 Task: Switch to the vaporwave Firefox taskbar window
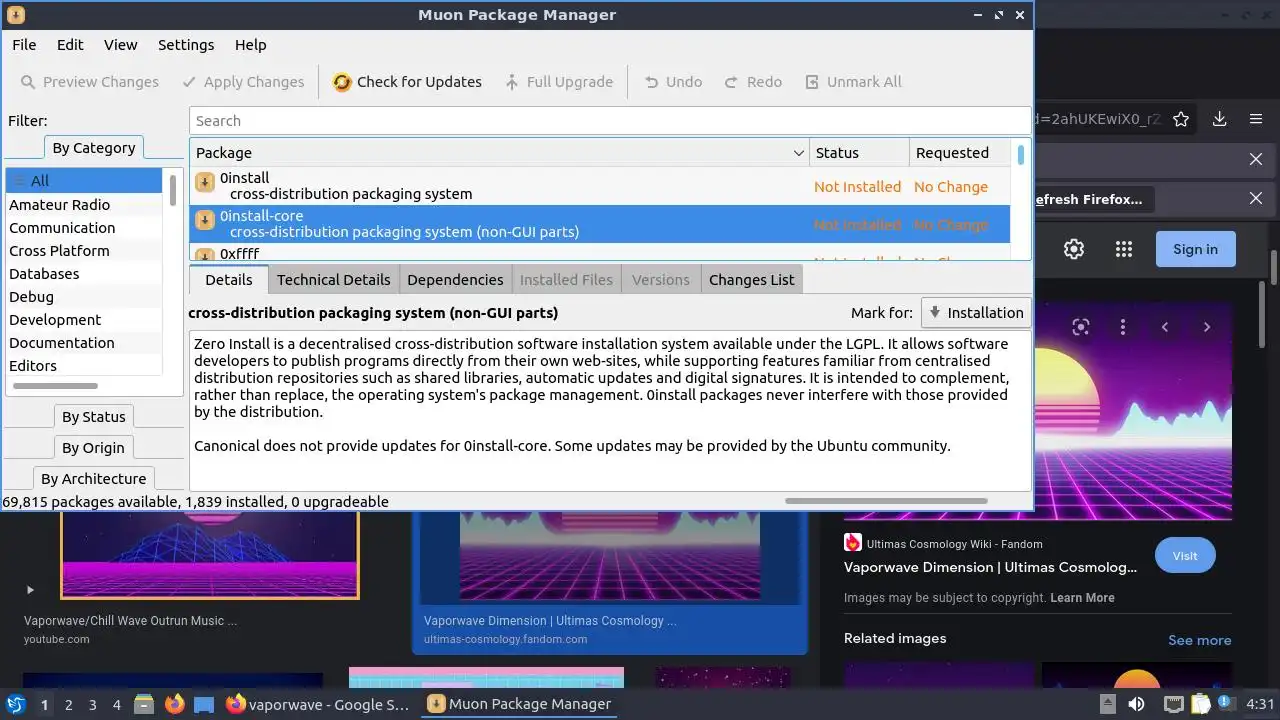pos(317,704)
